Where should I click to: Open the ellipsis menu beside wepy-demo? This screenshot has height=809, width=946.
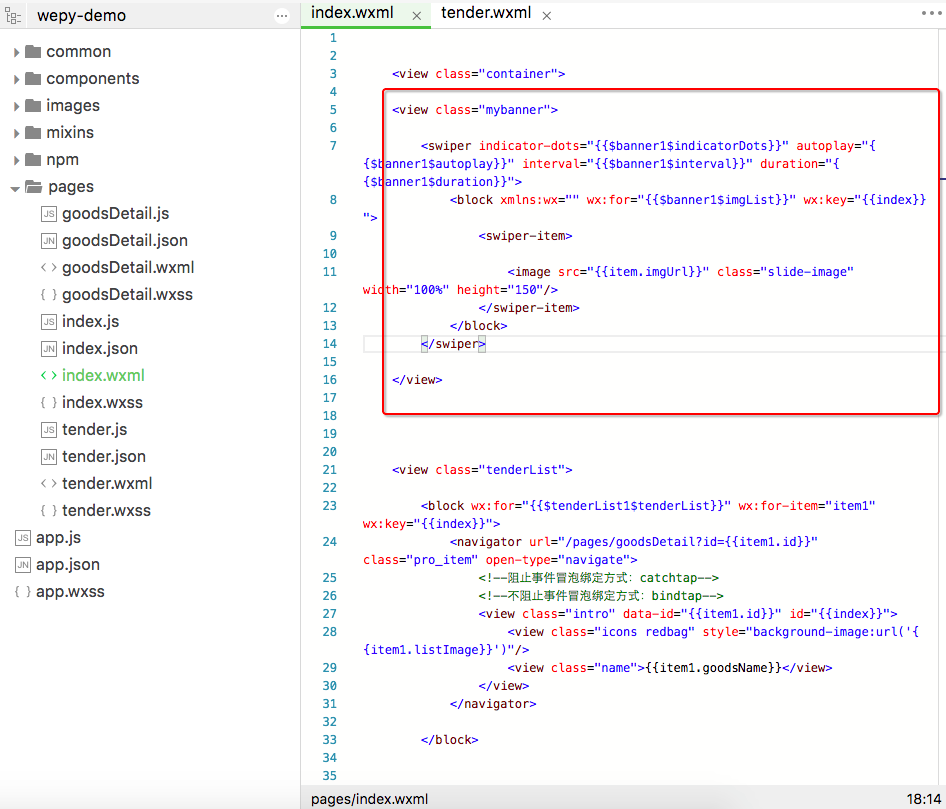pos(280,15)
